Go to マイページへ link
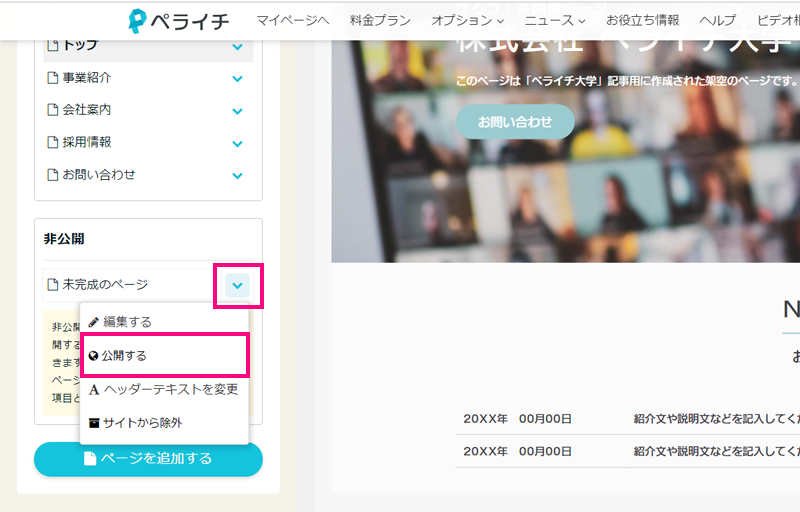Image resolution: width=800 pixels, height=512 pixels. 292,20
